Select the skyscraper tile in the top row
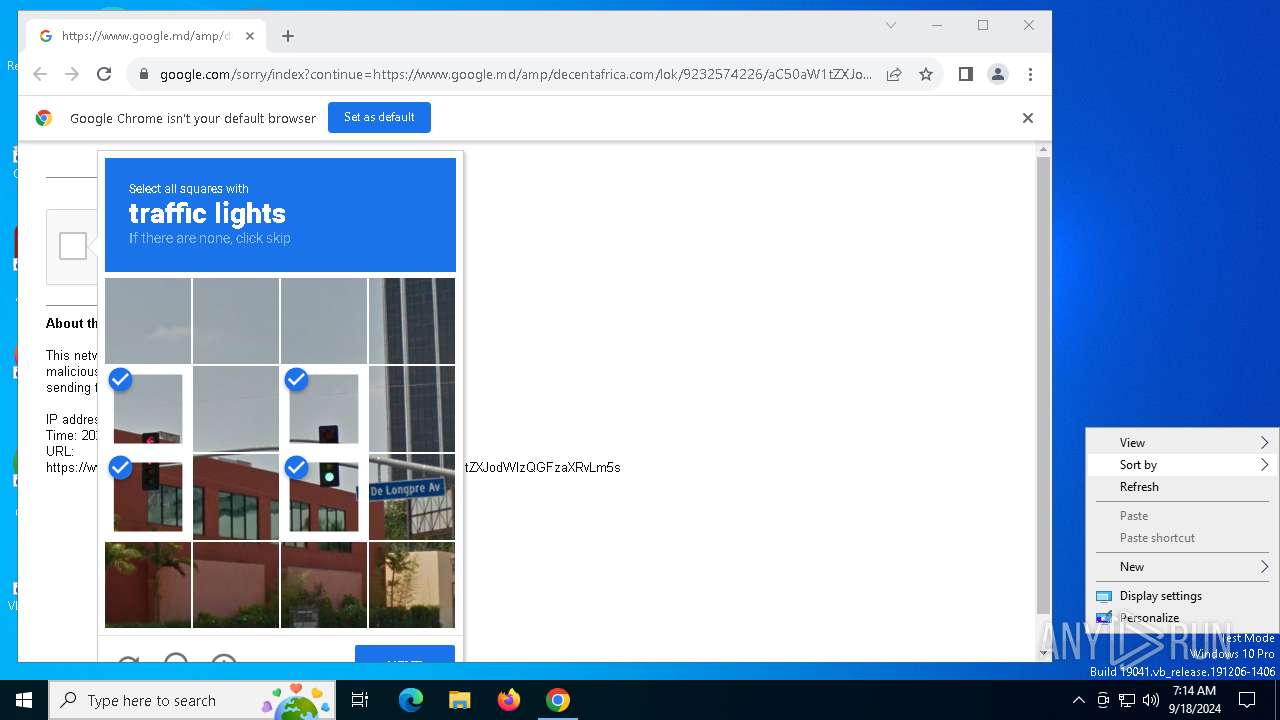This screenshot has height=720, width=1280. (412, 321)
